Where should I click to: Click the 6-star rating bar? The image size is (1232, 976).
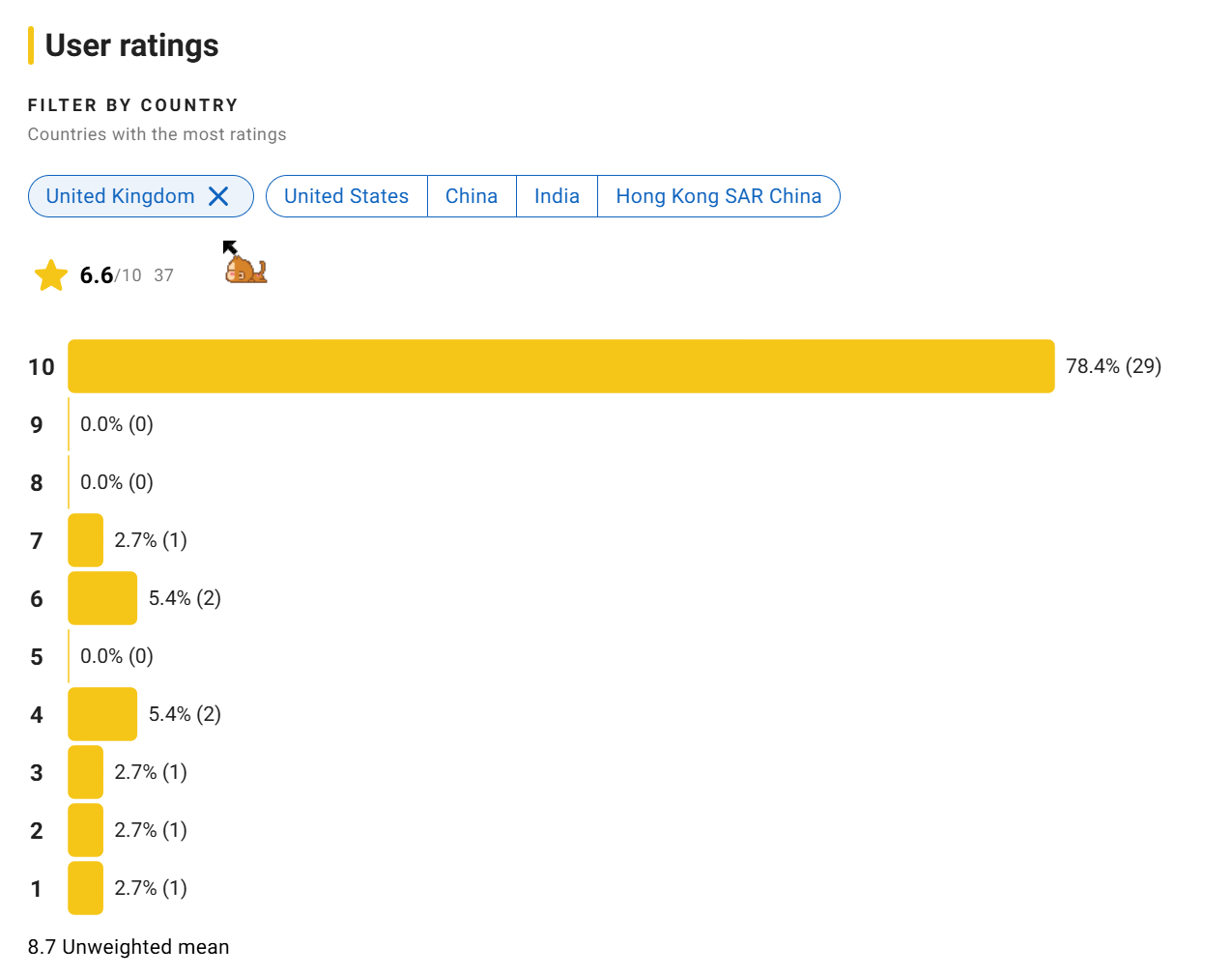(x=102, y=598)
